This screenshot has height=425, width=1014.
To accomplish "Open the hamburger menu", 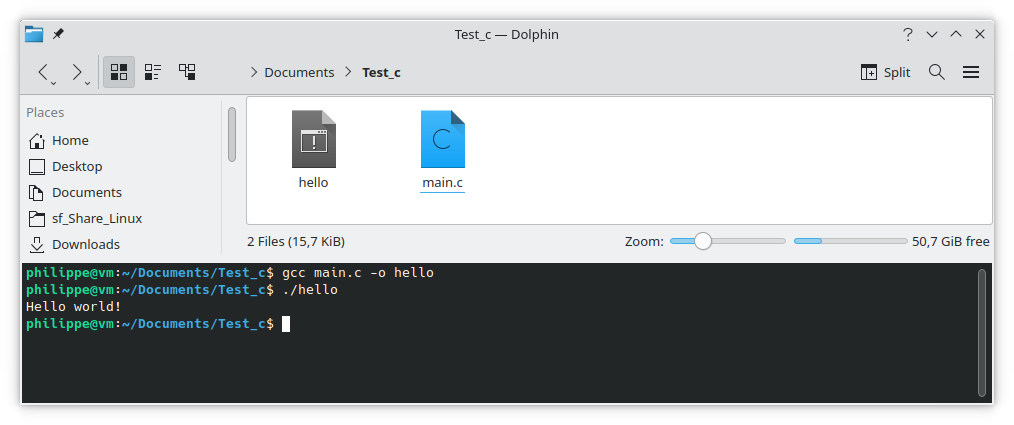I will coord(970,72).
